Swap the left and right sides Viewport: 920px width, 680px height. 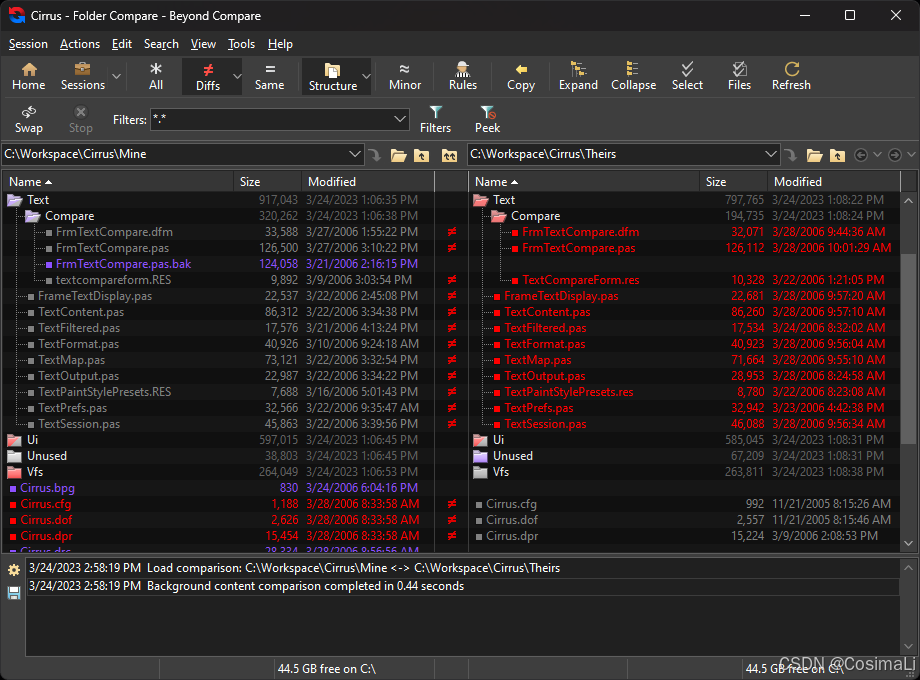[28, 119]
